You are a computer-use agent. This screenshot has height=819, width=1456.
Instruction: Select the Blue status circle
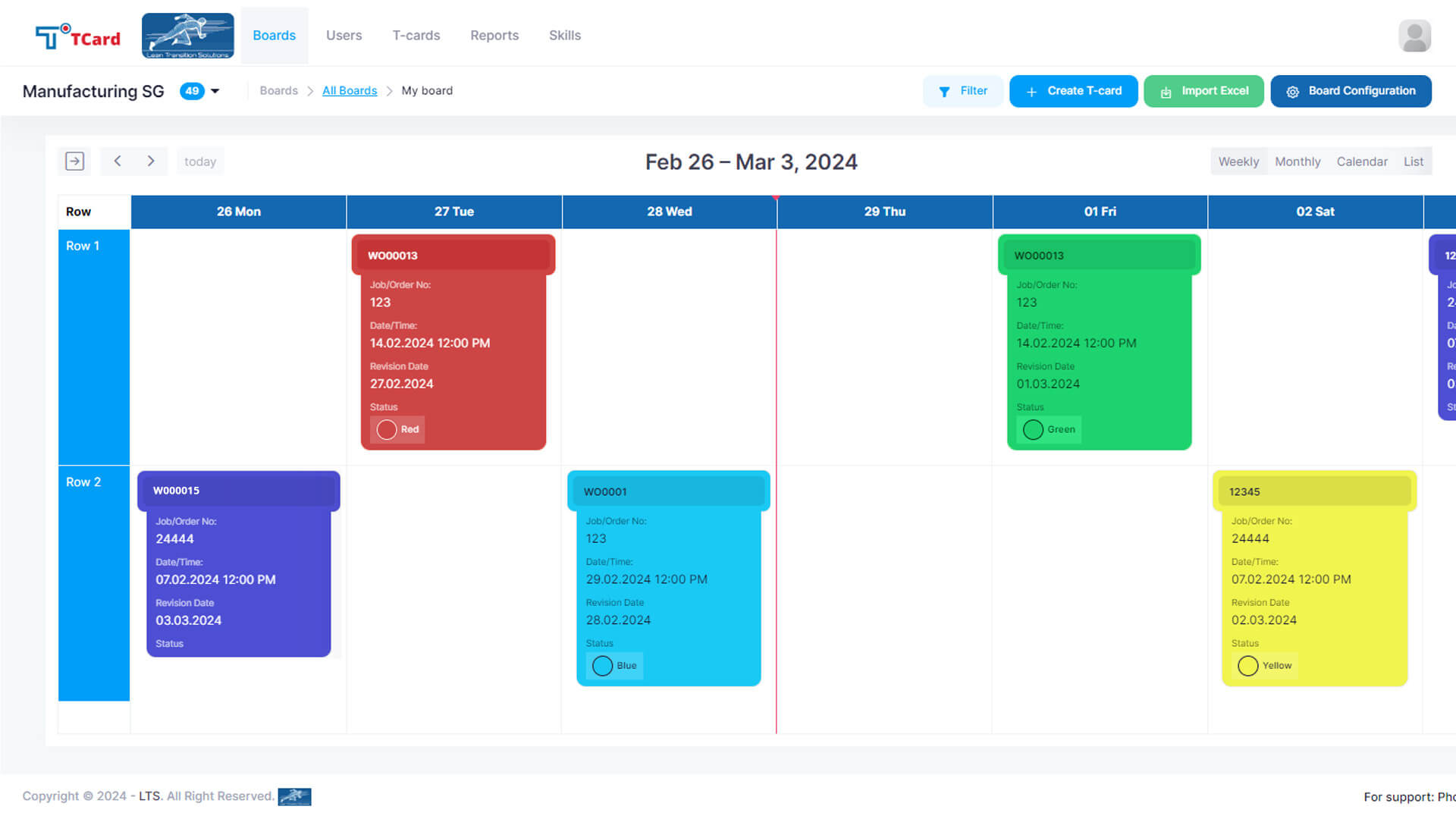(602, 666)
